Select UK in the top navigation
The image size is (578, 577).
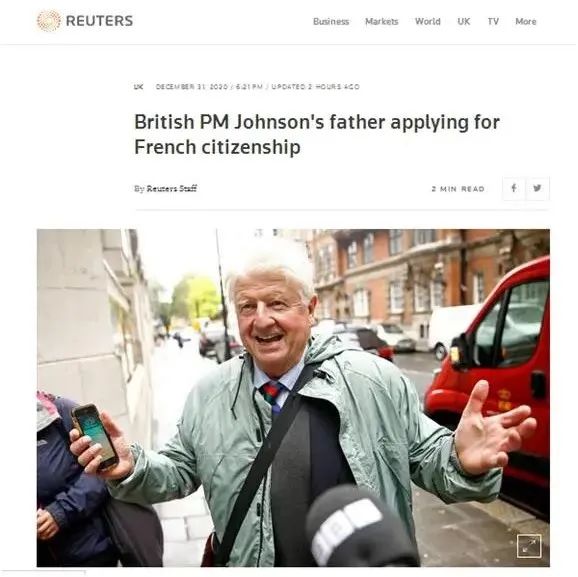point(463,21)
